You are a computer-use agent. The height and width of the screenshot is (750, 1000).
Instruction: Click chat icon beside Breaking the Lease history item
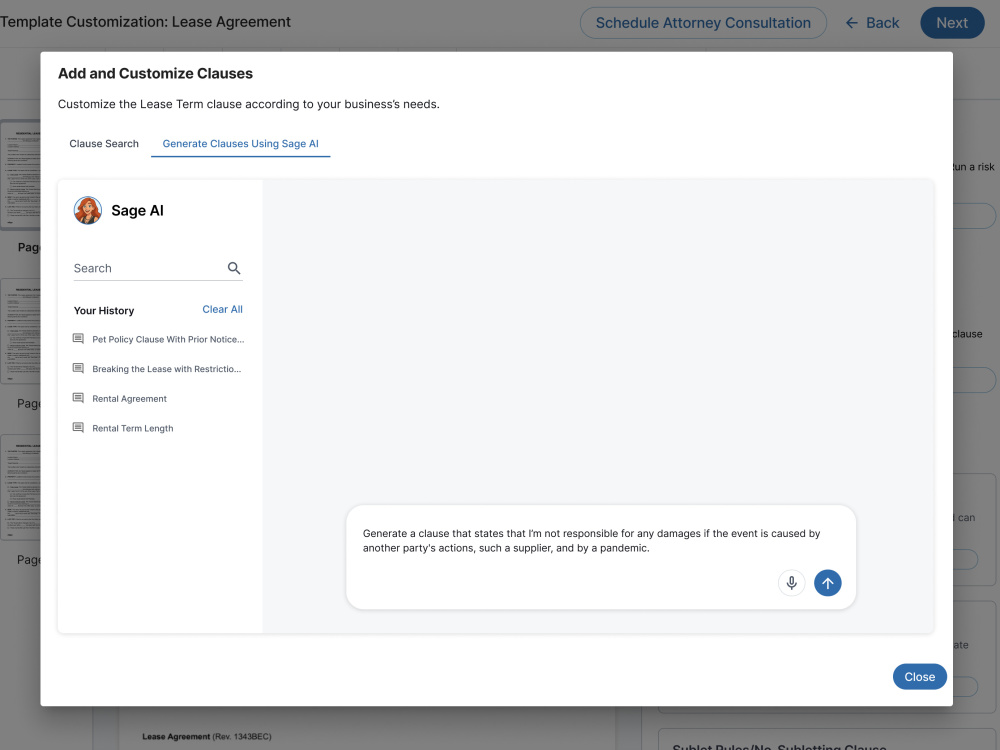[x=78, y=368]
